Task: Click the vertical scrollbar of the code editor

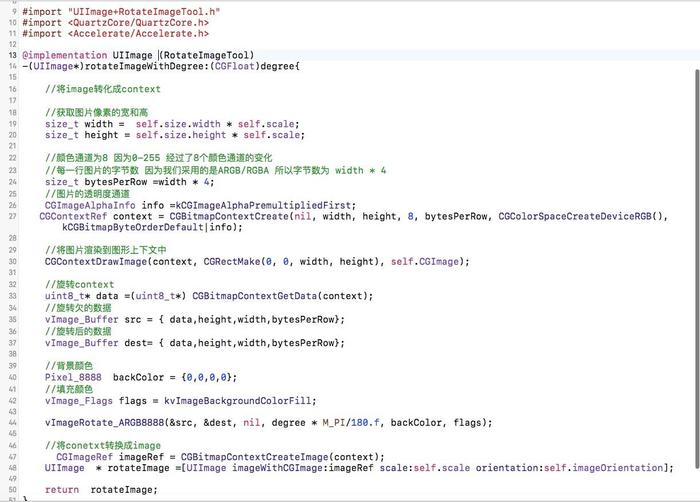Action: pyautogui.click(x=697, y=269)
